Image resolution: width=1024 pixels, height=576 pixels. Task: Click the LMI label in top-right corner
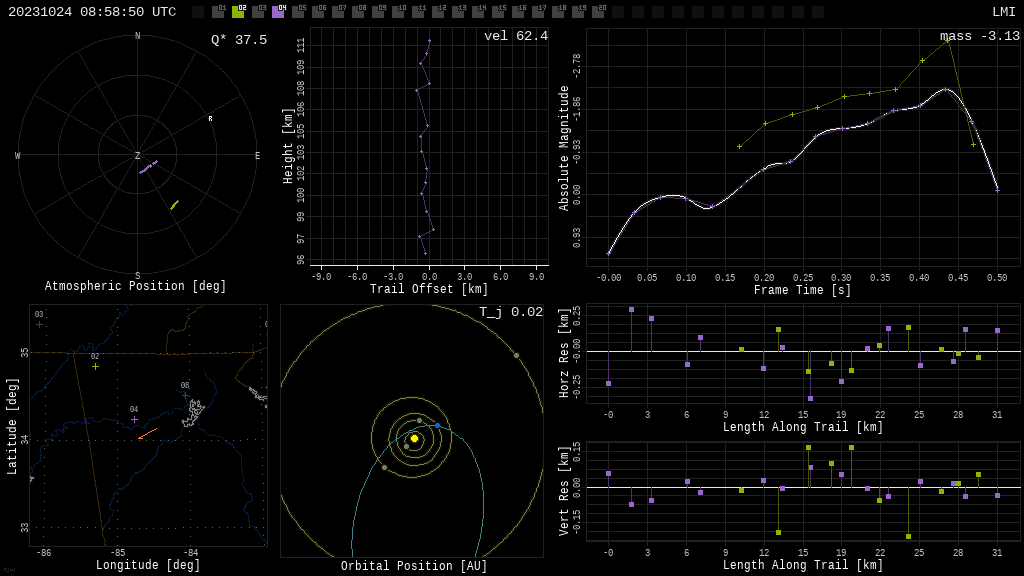click(1003, 12)
